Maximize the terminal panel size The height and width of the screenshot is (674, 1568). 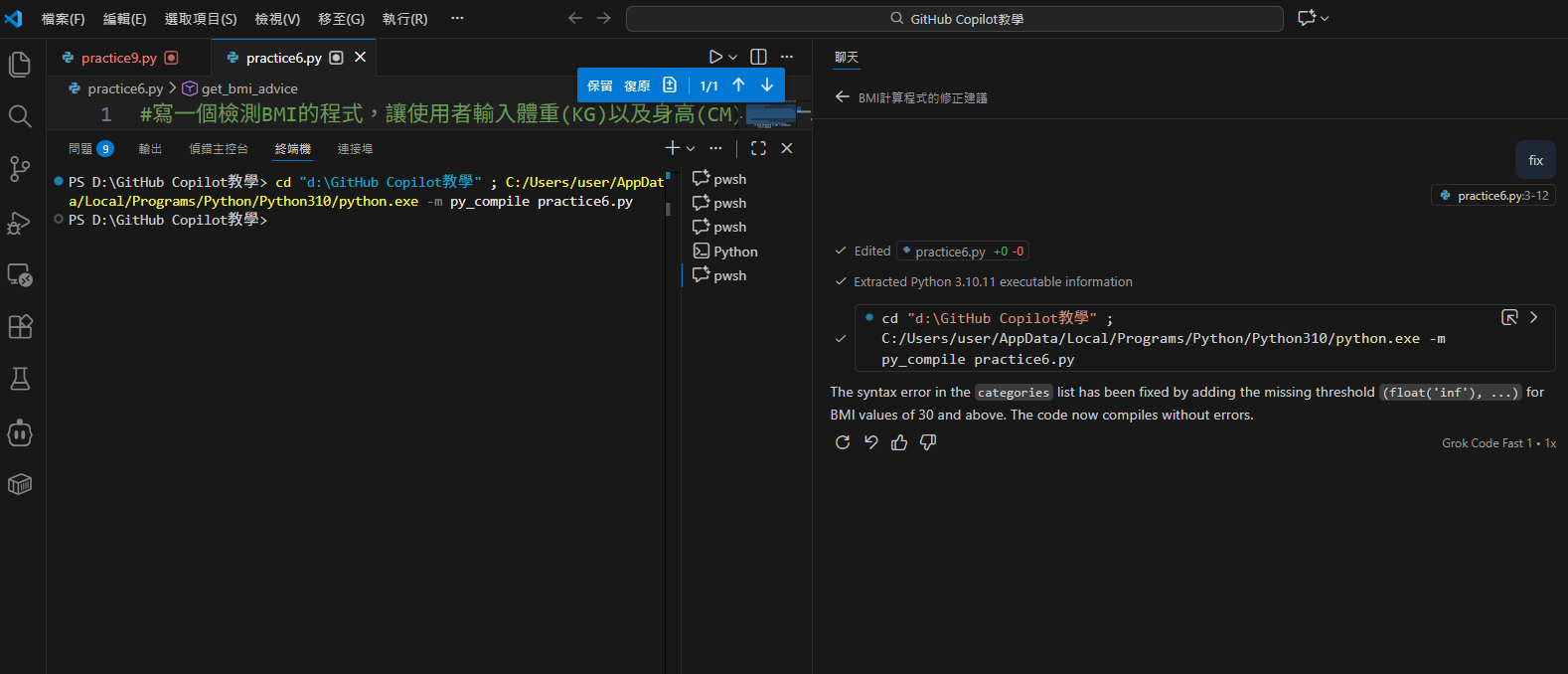[758, 148]
